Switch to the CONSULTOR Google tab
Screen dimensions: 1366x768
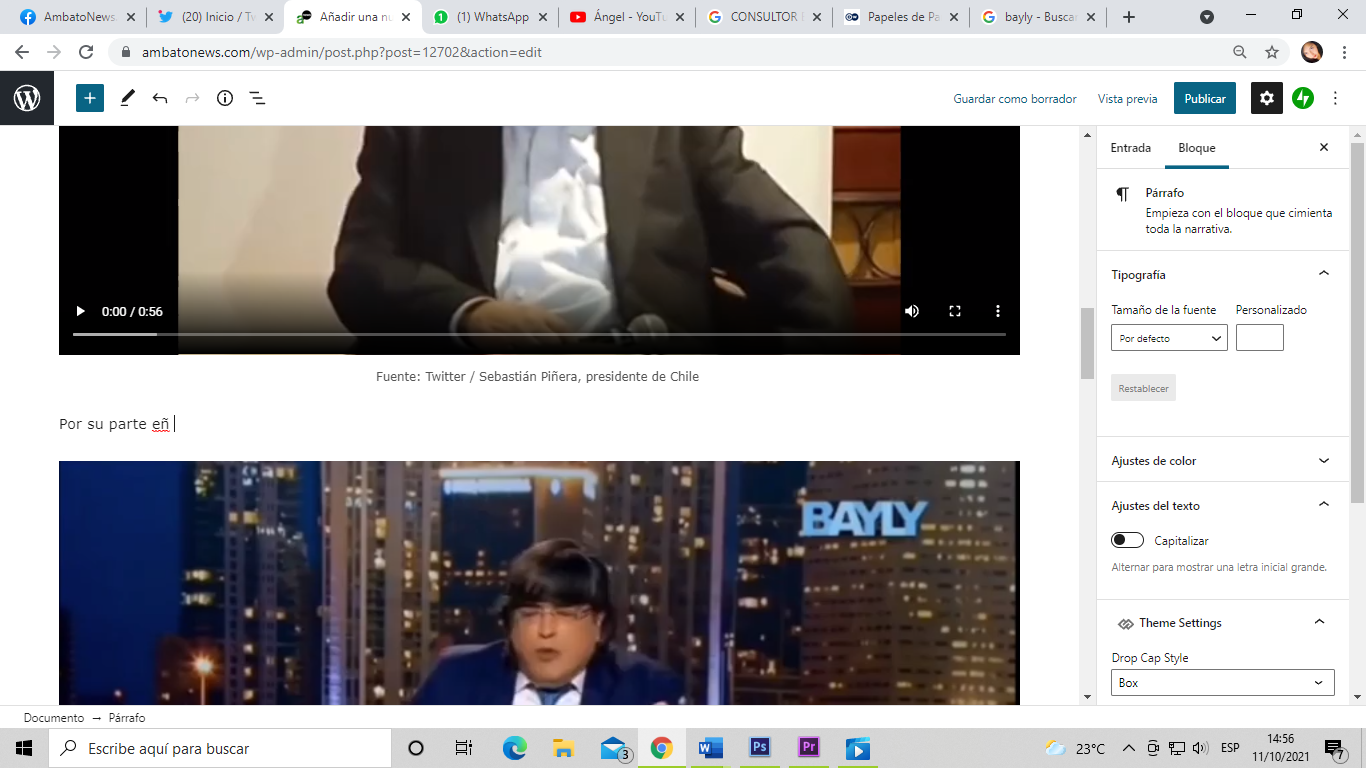pos(762,17)
